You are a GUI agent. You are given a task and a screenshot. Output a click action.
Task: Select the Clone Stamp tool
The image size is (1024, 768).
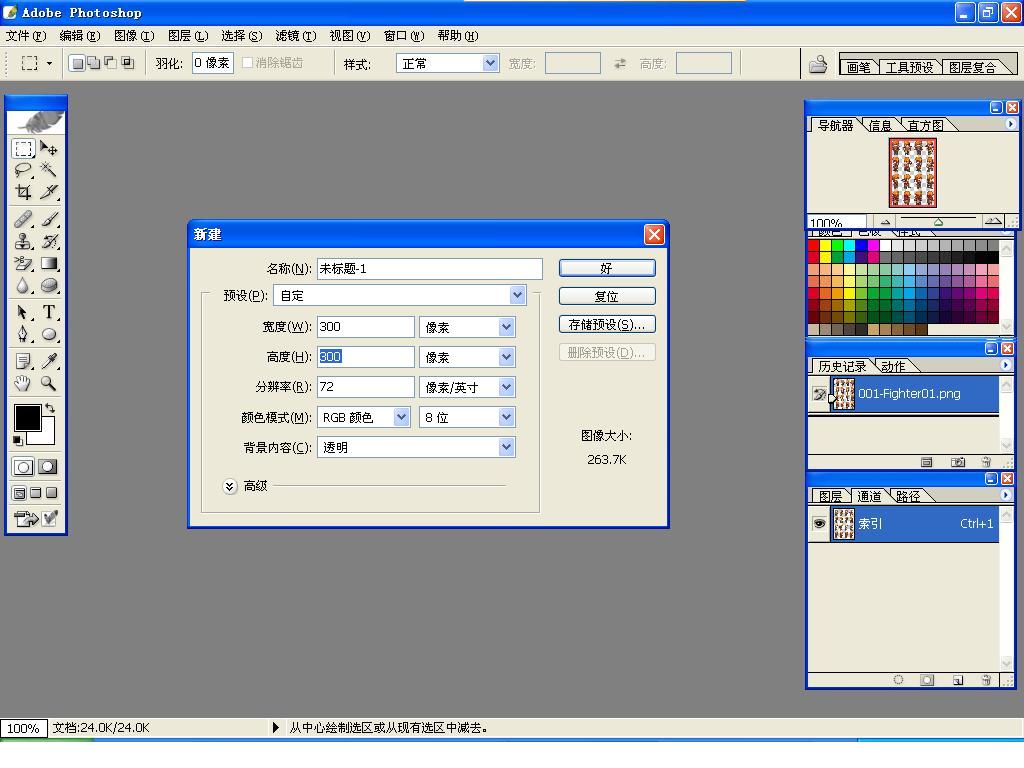24,242
